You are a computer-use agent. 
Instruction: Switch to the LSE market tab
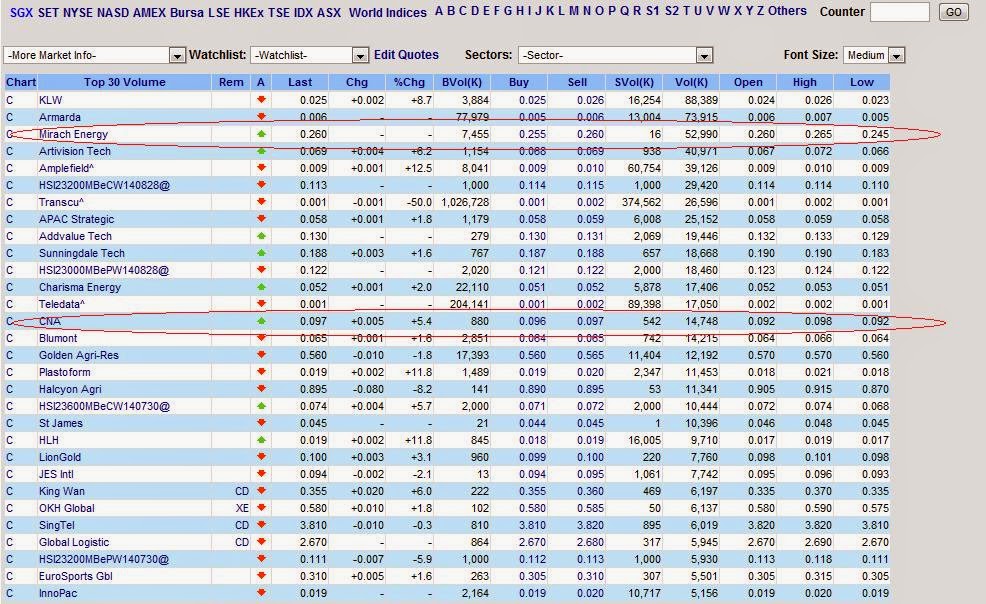coord(219,12)
